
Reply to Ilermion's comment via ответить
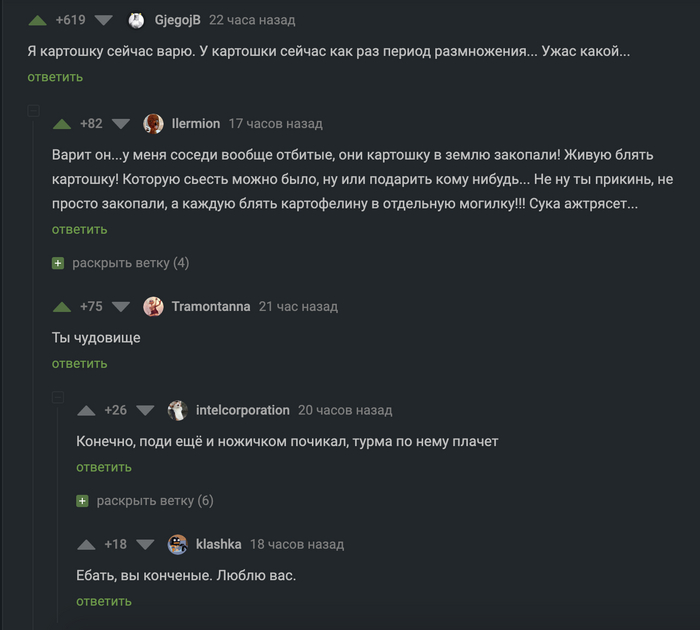coord(79,229)
